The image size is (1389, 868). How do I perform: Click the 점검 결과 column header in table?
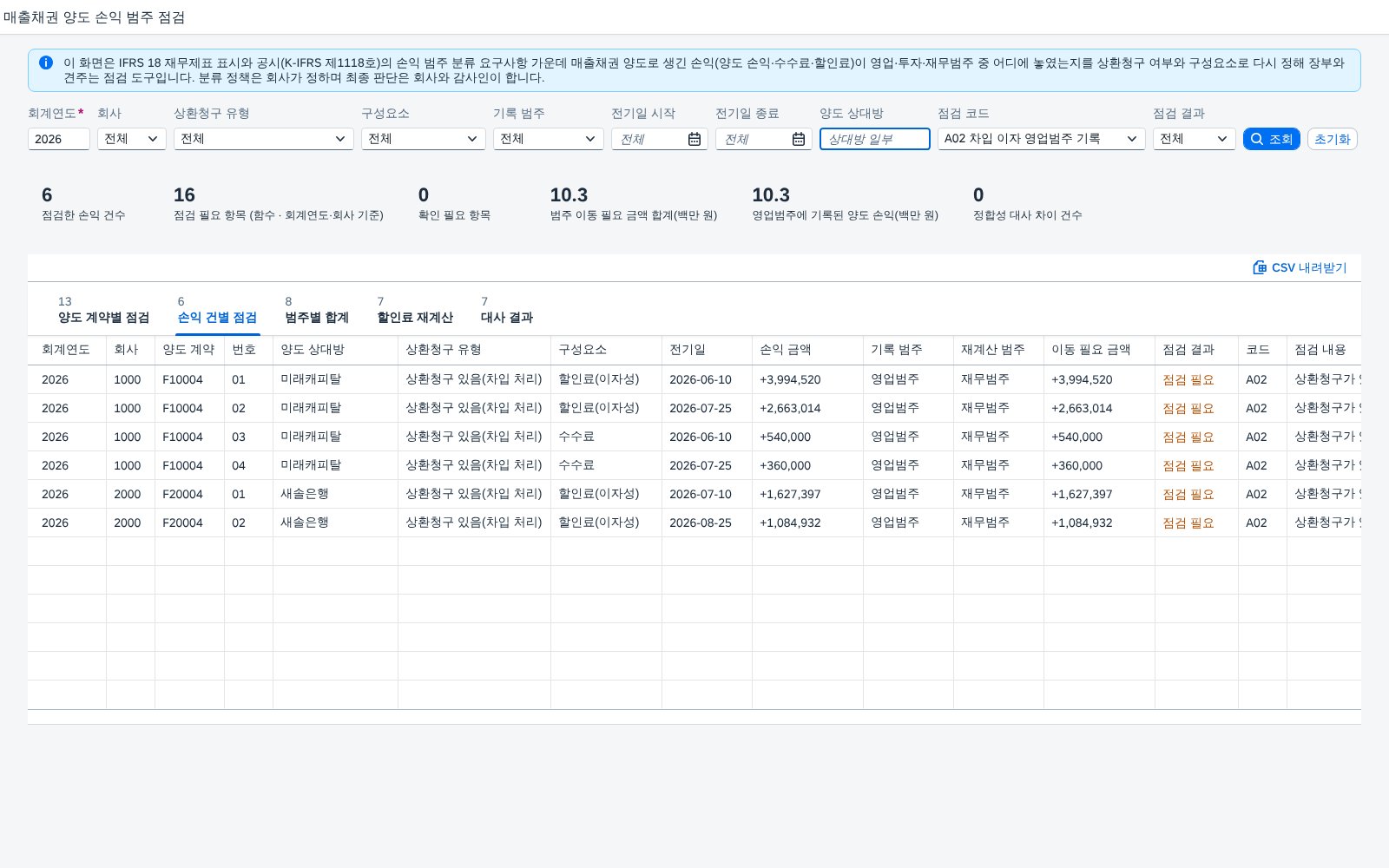coord(1196,350)
